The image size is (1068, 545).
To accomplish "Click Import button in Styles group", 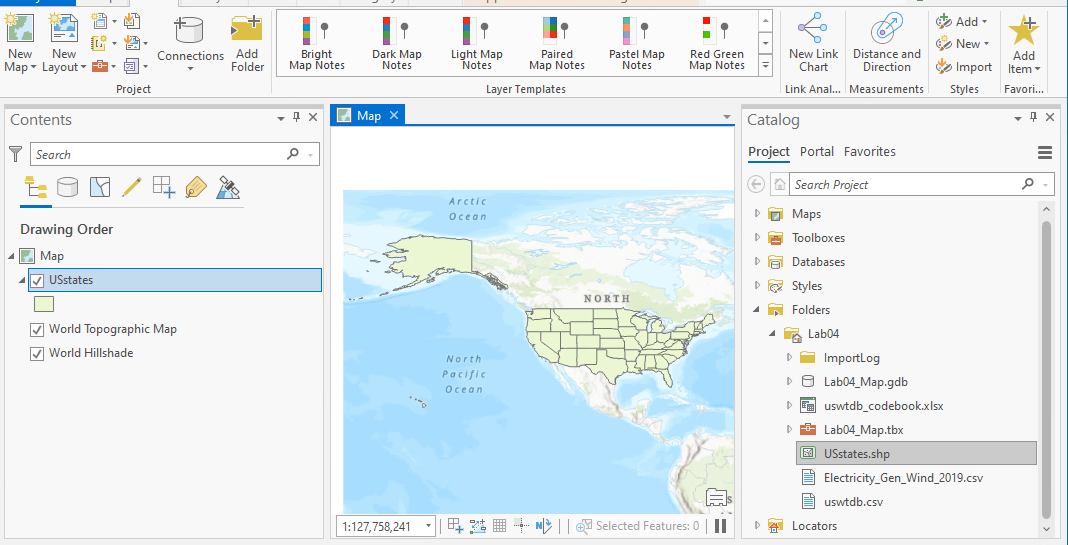I will pos(964,67).
